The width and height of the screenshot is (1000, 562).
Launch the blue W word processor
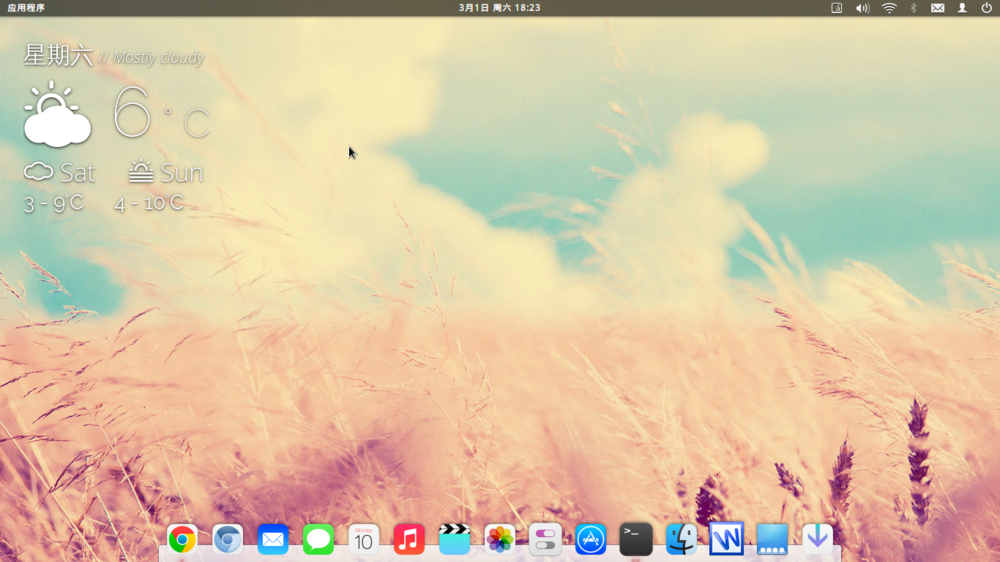pos(727,540)
